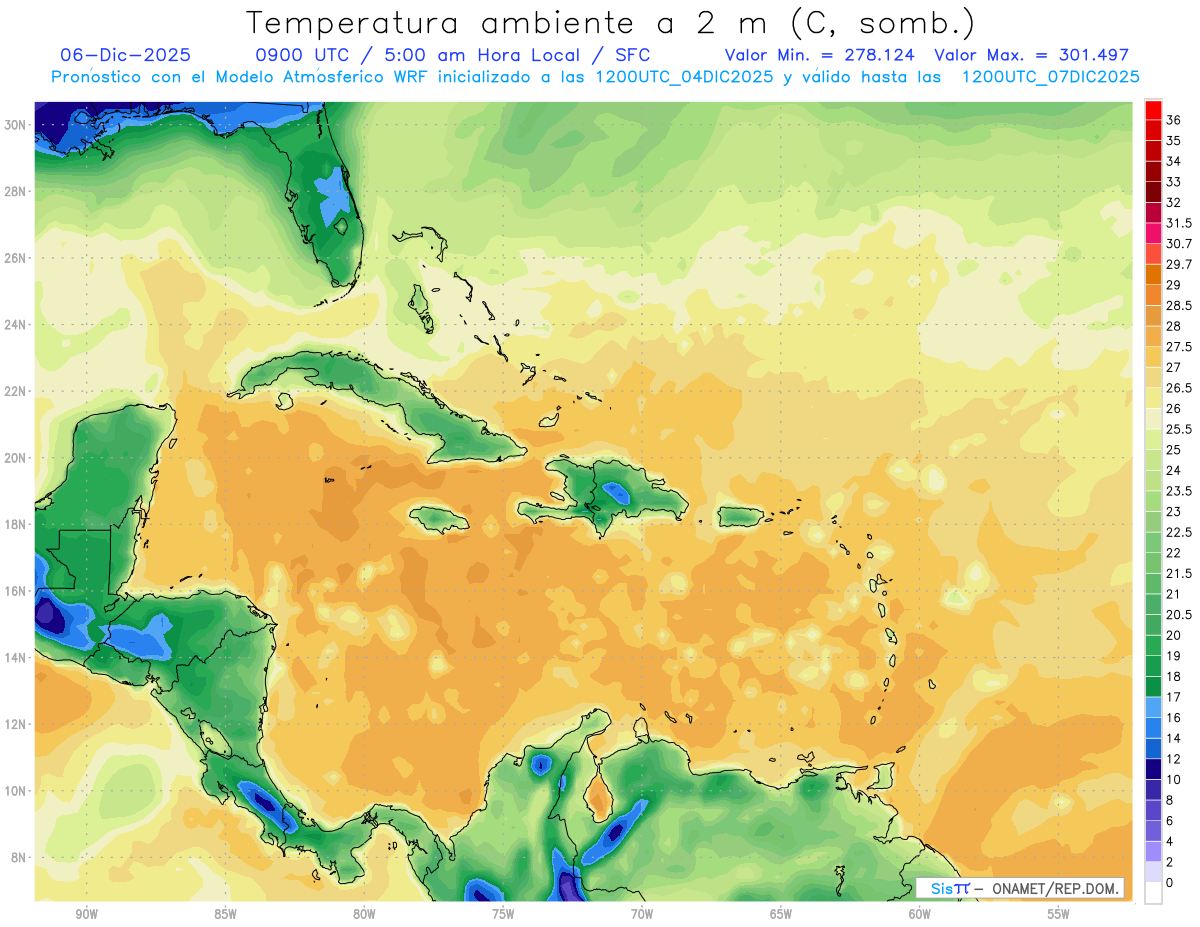Click the 24N latitude axis label
The height and width of the screenshot is (927, 1200).
point(15,324)
